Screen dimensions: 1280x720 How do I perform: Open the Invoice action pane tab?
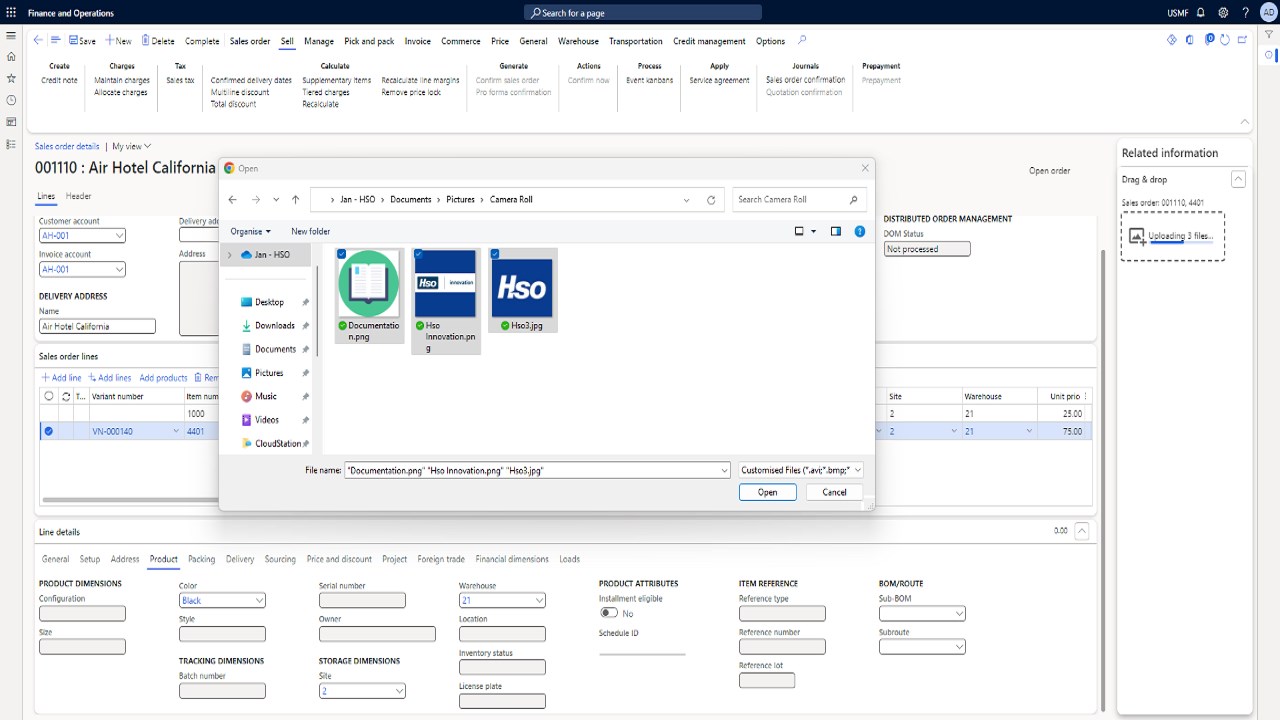(x=417, y=41)
